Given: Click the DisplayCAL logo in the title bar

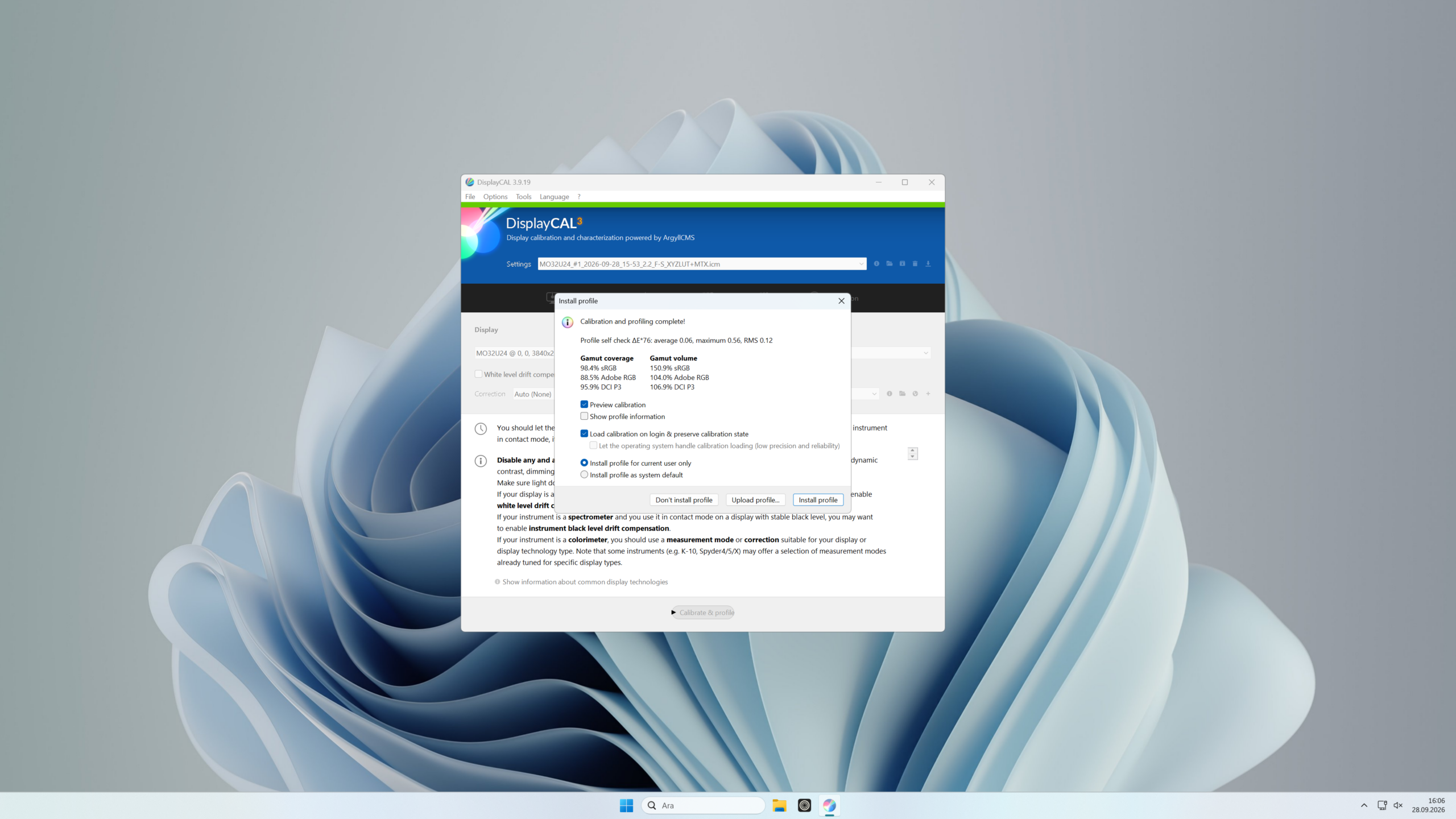Looking at the screenshot, I should click(x=470, y=182).
